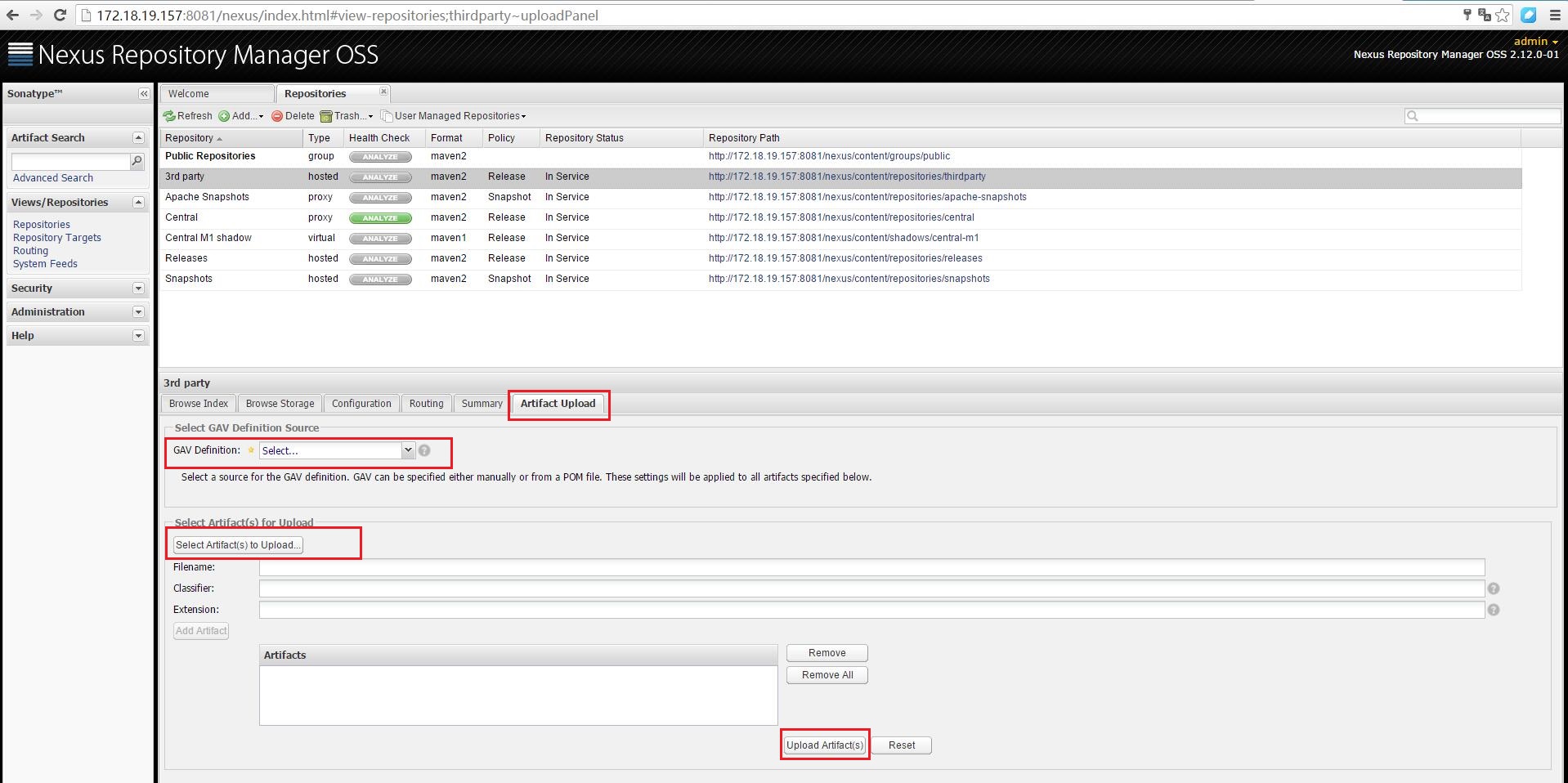Close the Repositories tab with its x icon
Viewport: 1568px width, 783px height.
pos(383,92)
